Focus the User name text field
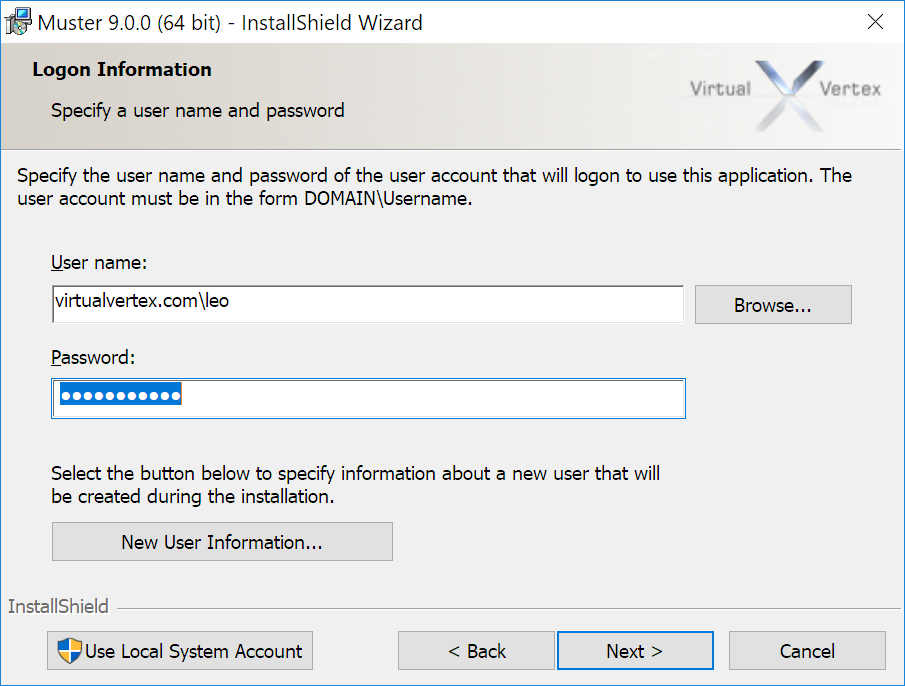 click(367, 304)
